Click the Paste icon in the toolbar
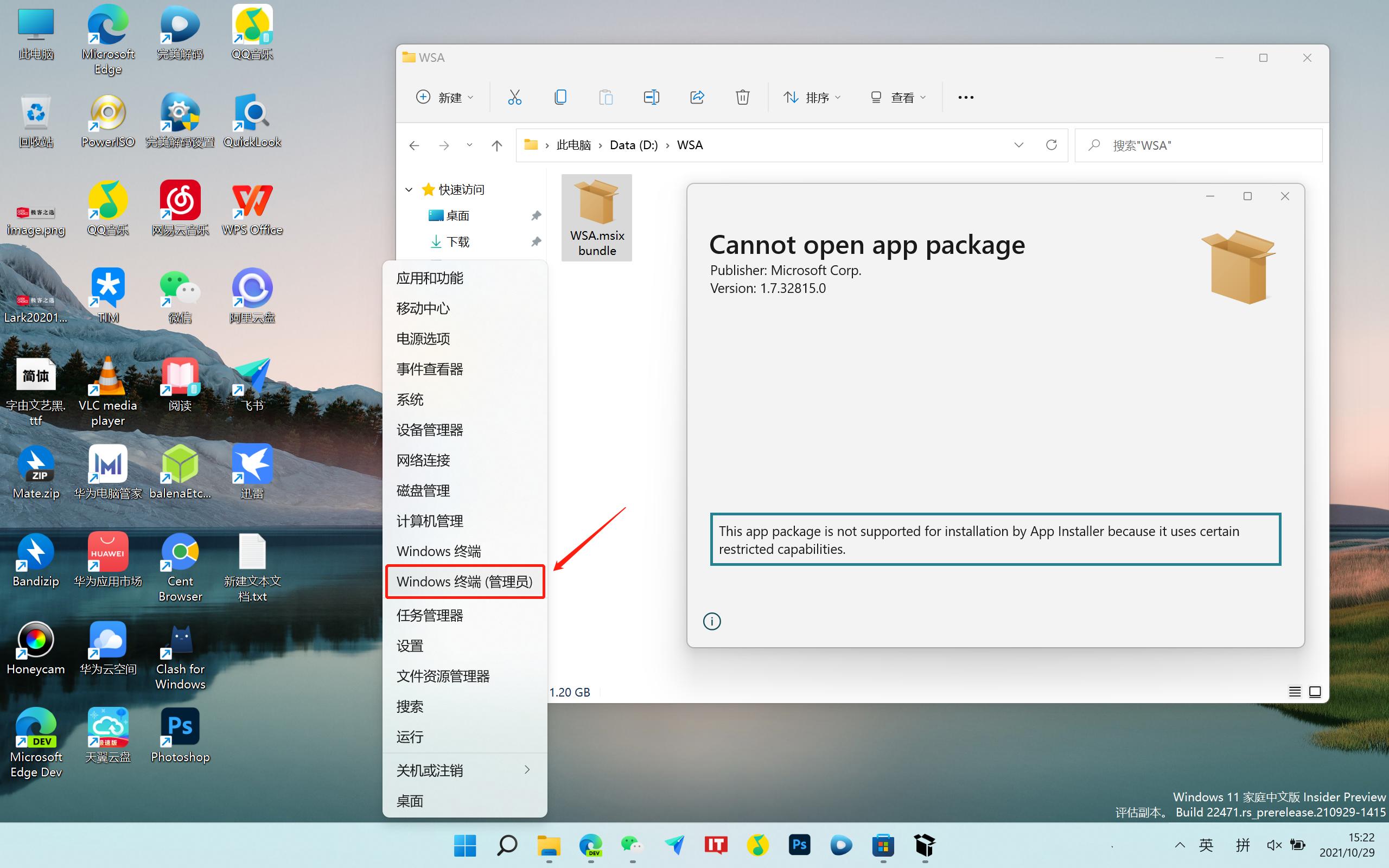 (606, 97)
